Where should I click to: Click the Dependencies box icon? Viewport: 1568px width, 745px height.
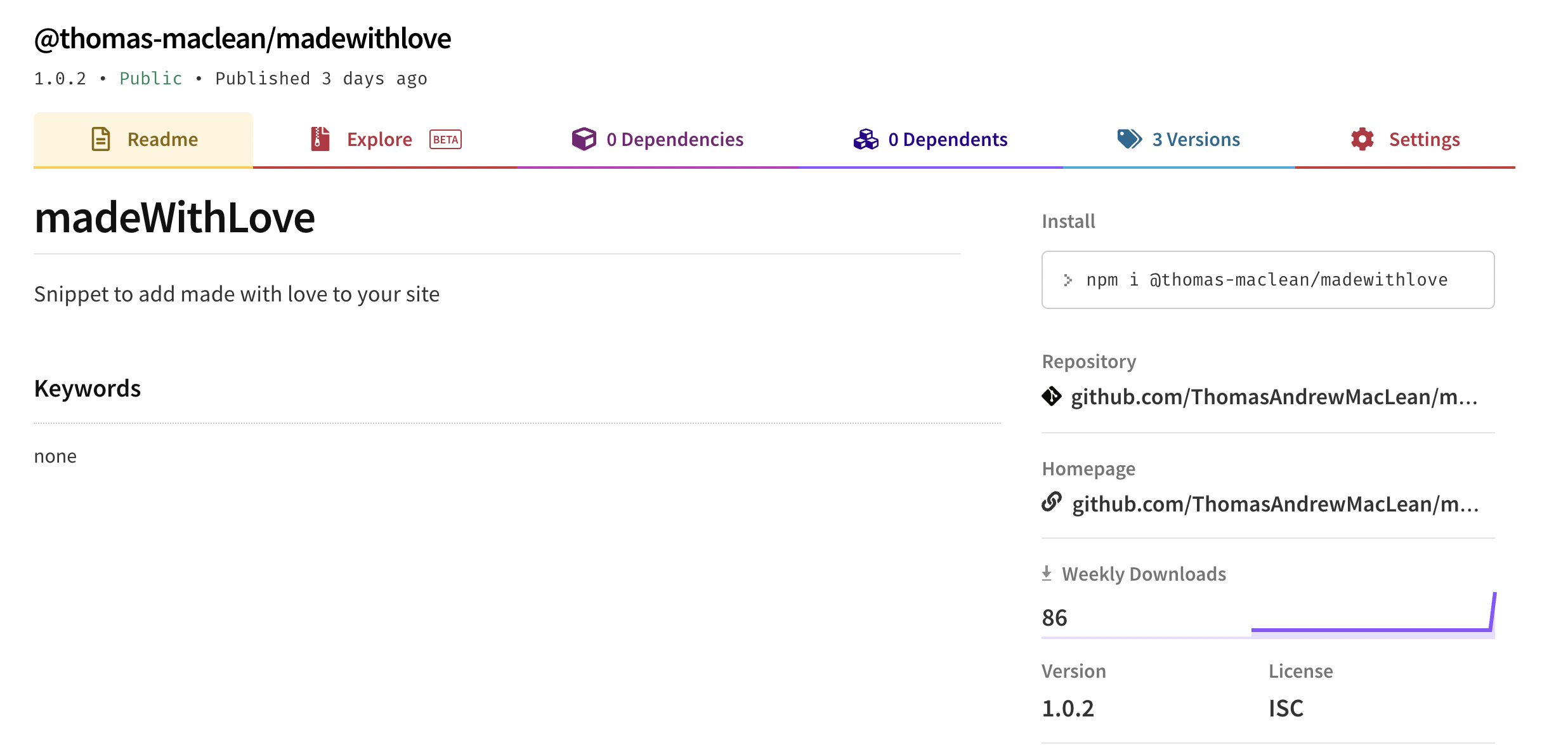(x=584, y=139)
